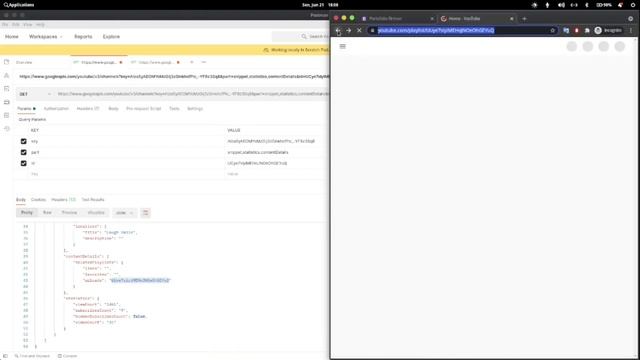This screenshot has height=360, width=640.
Task: Go forward in the browser window
Action: coord(349,31)
